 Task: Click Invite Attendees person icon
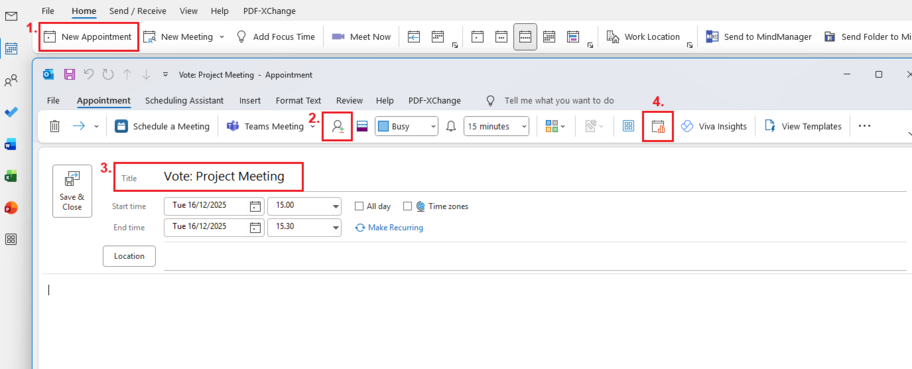coord(338,126)
